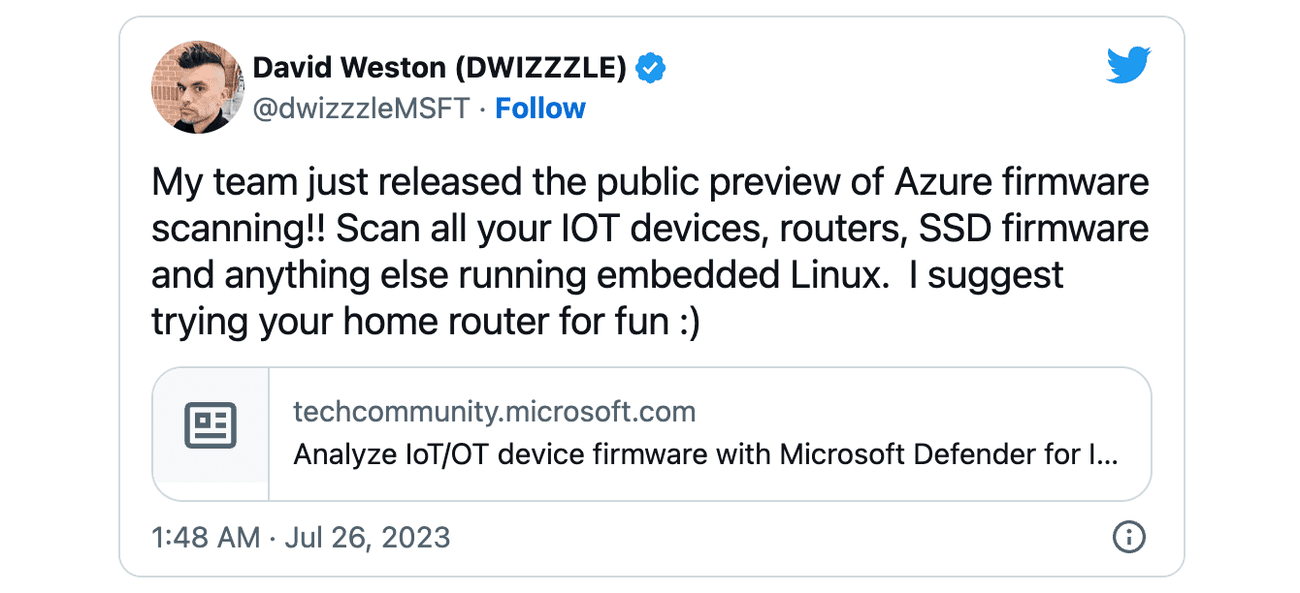Open the techcommunity.microsoft.com link card

tap(650, 432)
